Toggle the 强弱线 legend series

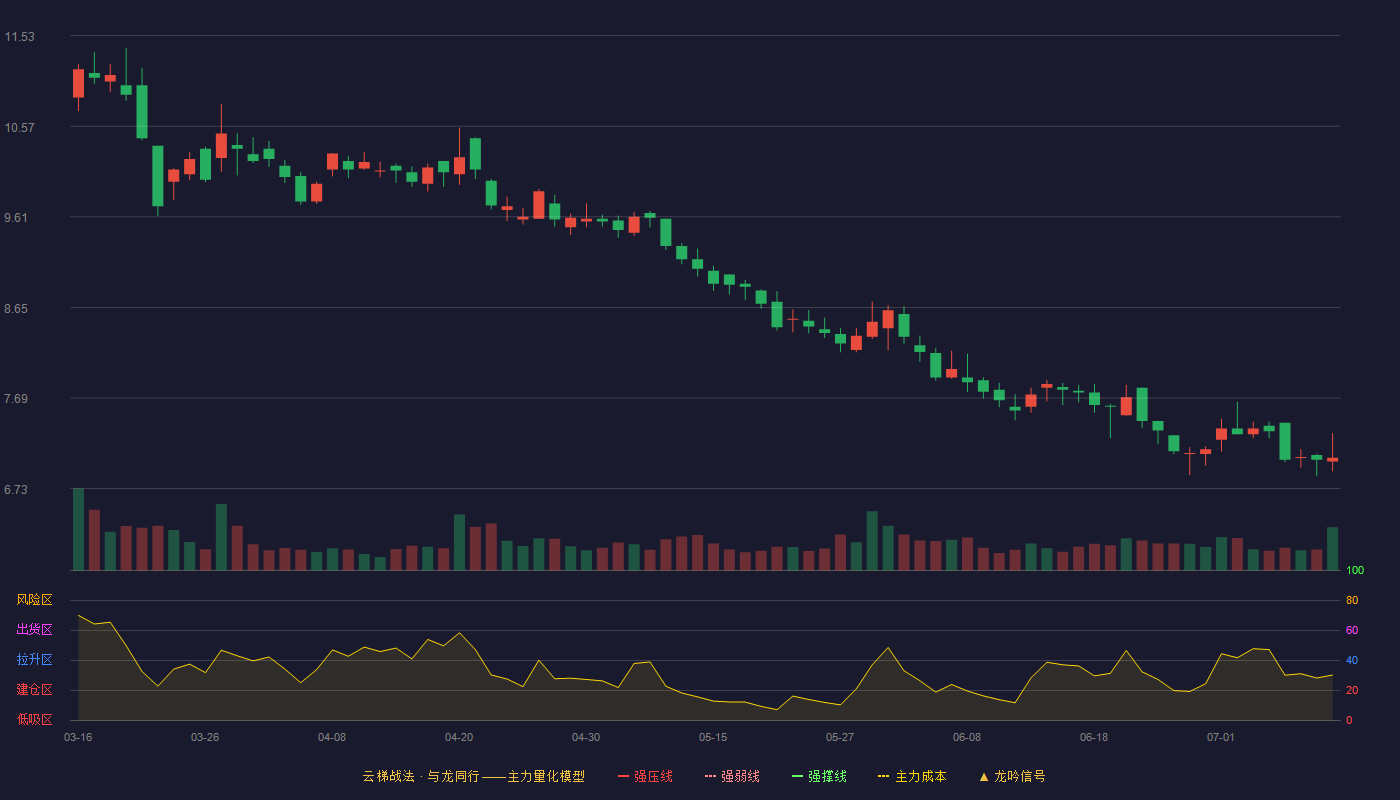point(732,776)
